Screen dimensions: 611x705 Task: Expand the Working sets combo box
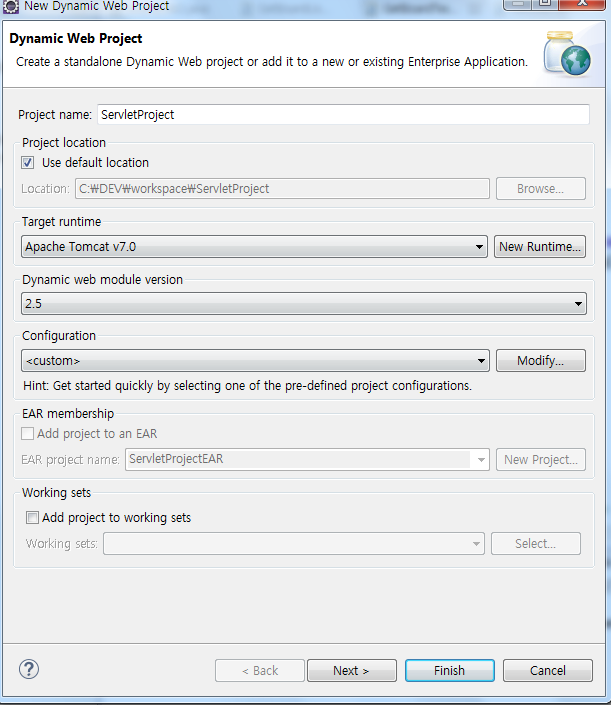pos(294,544)
